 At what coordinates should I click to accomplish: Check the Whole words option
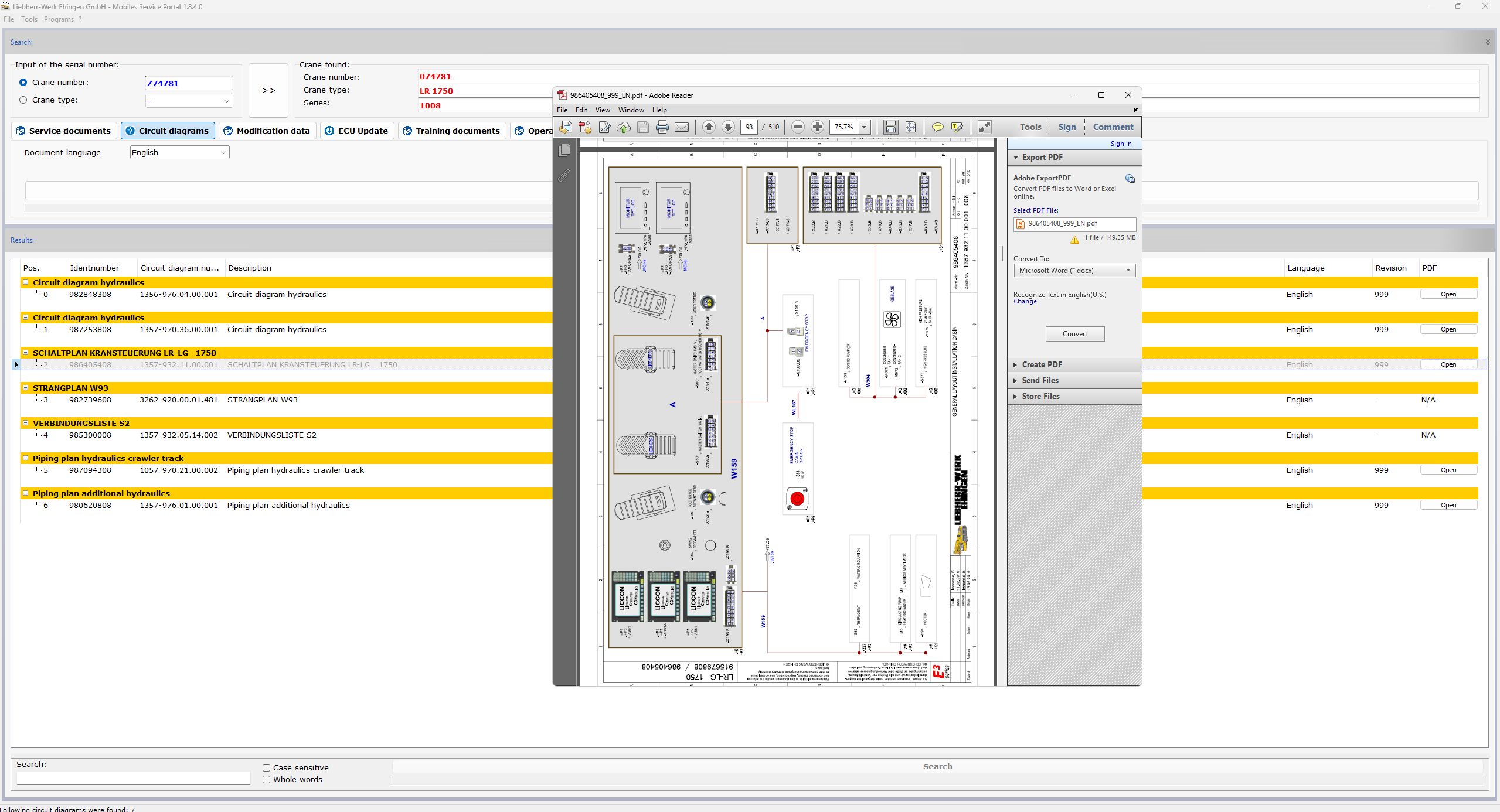[x=266, y=780]
